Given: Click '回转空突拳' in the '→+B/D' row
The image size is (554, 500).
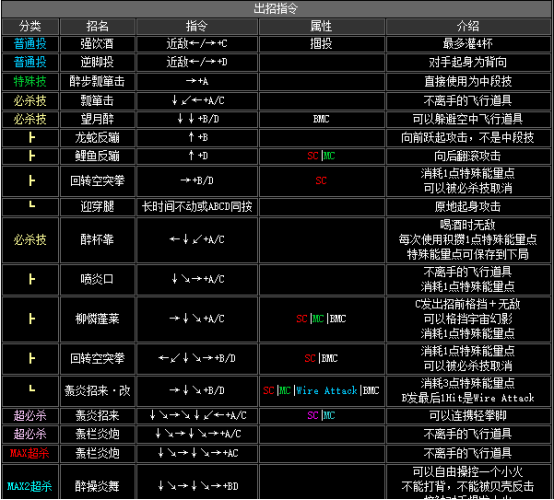Looking at the screenshot, I should point(97,181).
